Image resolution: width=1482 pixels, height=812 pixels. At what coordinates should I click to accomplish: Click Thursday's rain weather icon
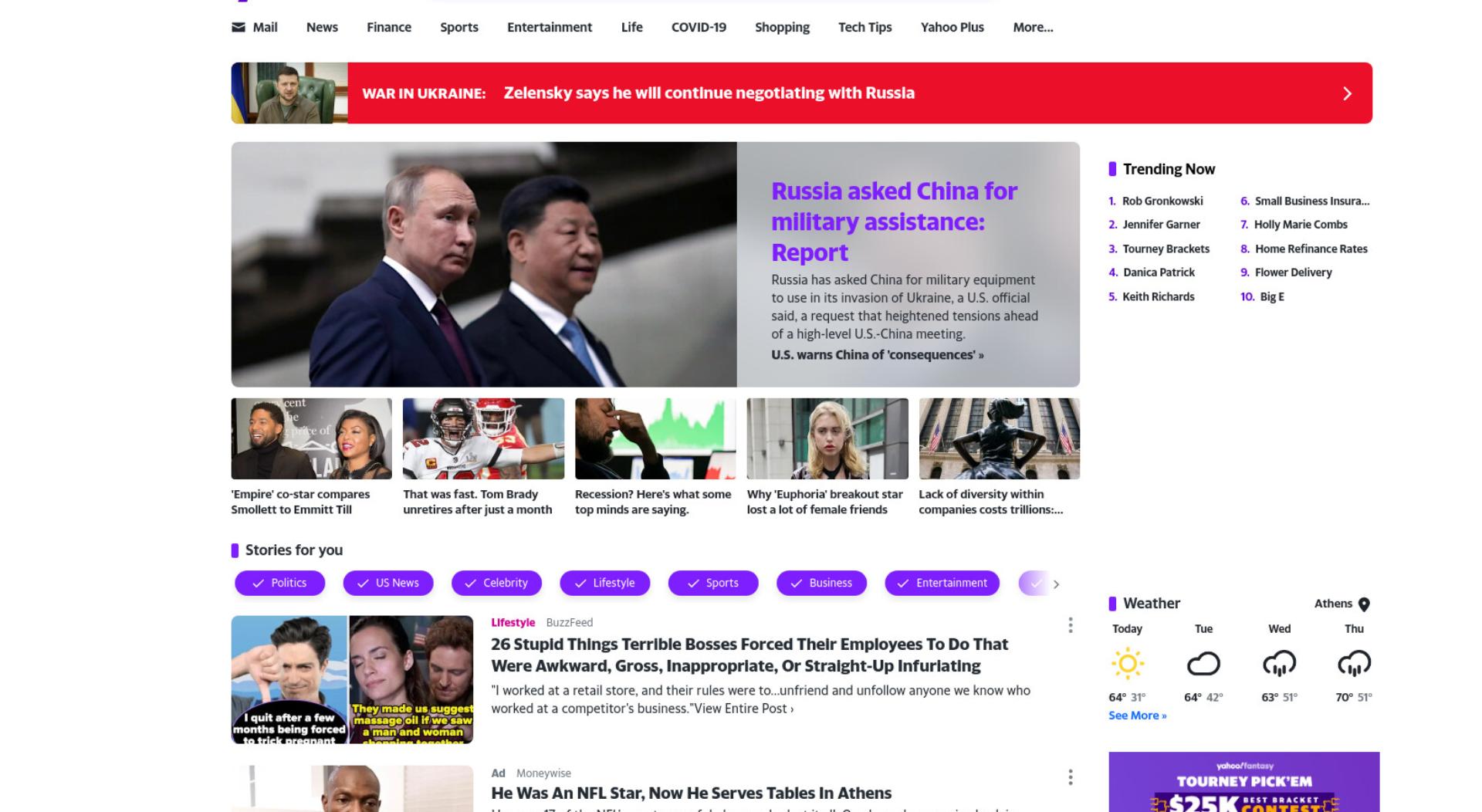click(x=1354, y=663)
